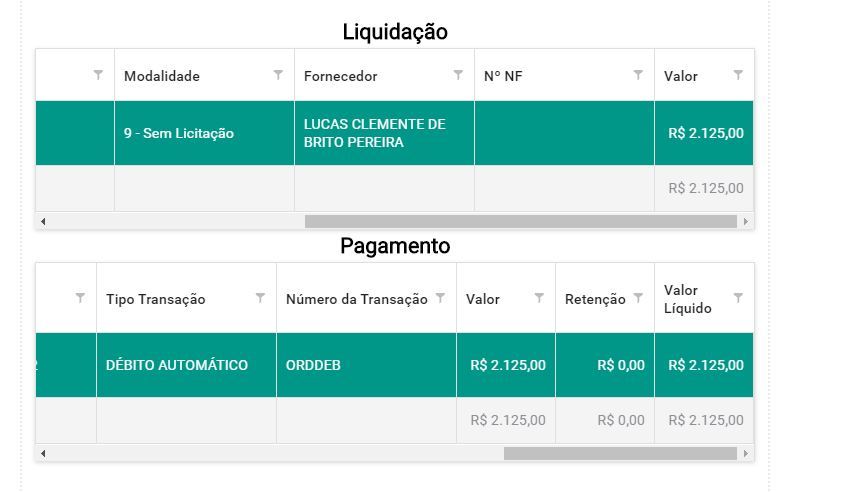Open Pagamento Valor column filter
This screenshot has width=842, height=492.
coord(539,298)
